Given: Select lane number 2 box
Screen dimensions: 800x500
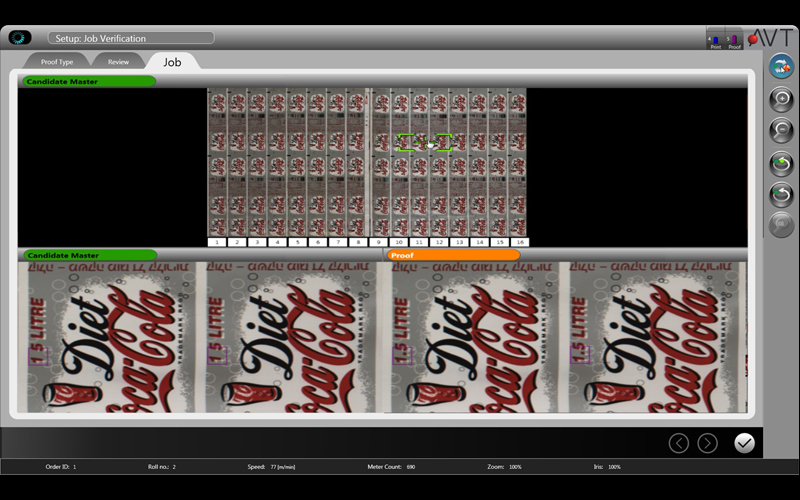Looking at the screenshot, I should (237, 242).
